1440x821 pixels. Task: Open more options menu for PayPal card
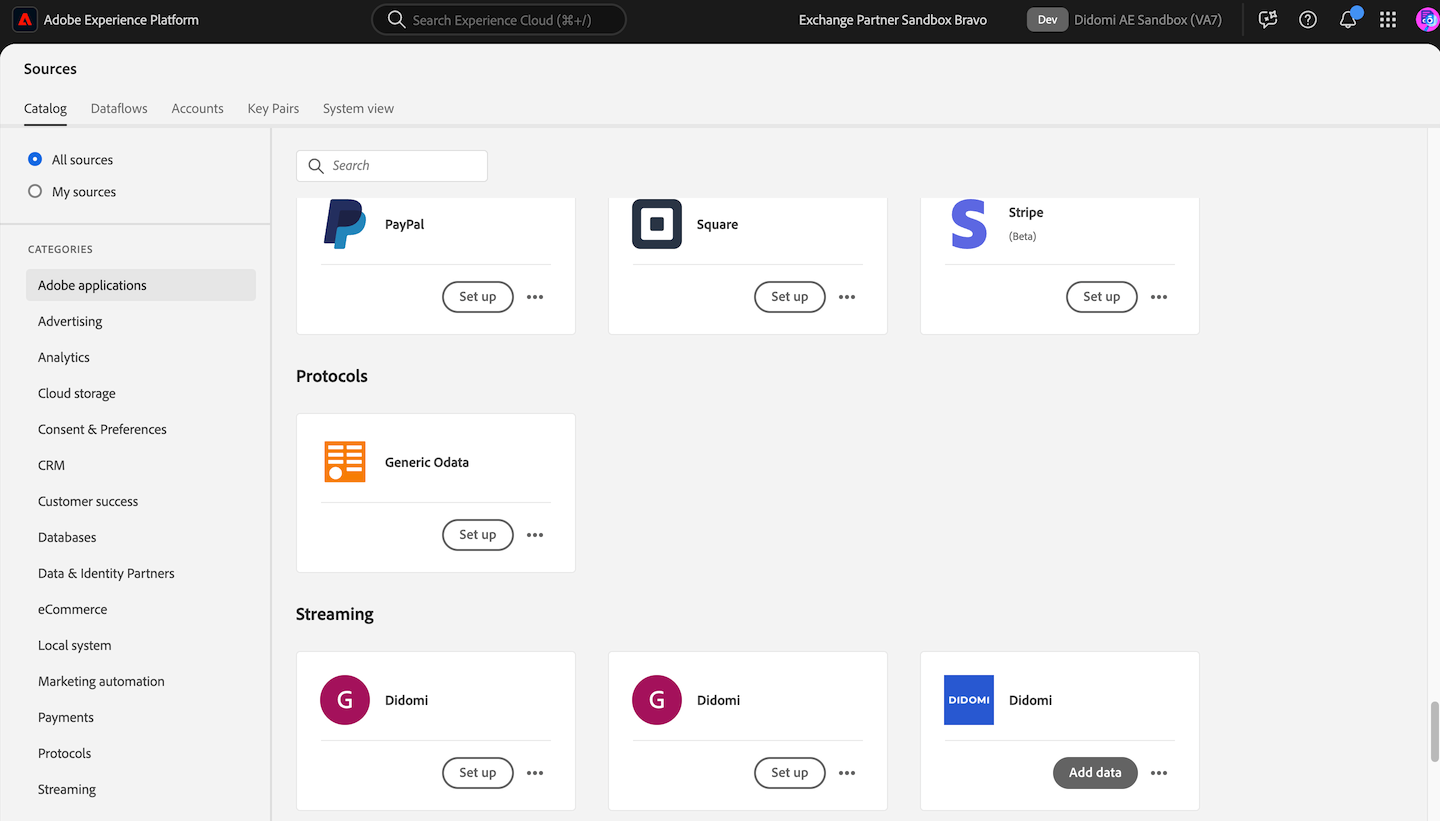point(535,297)
